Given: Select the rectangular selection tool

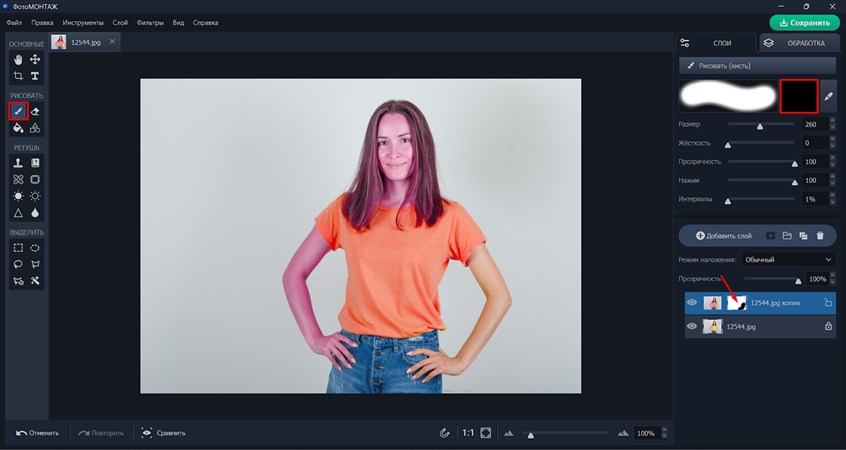Looking at the screenshot, I should pyautogui.click(x=18, y=247).
